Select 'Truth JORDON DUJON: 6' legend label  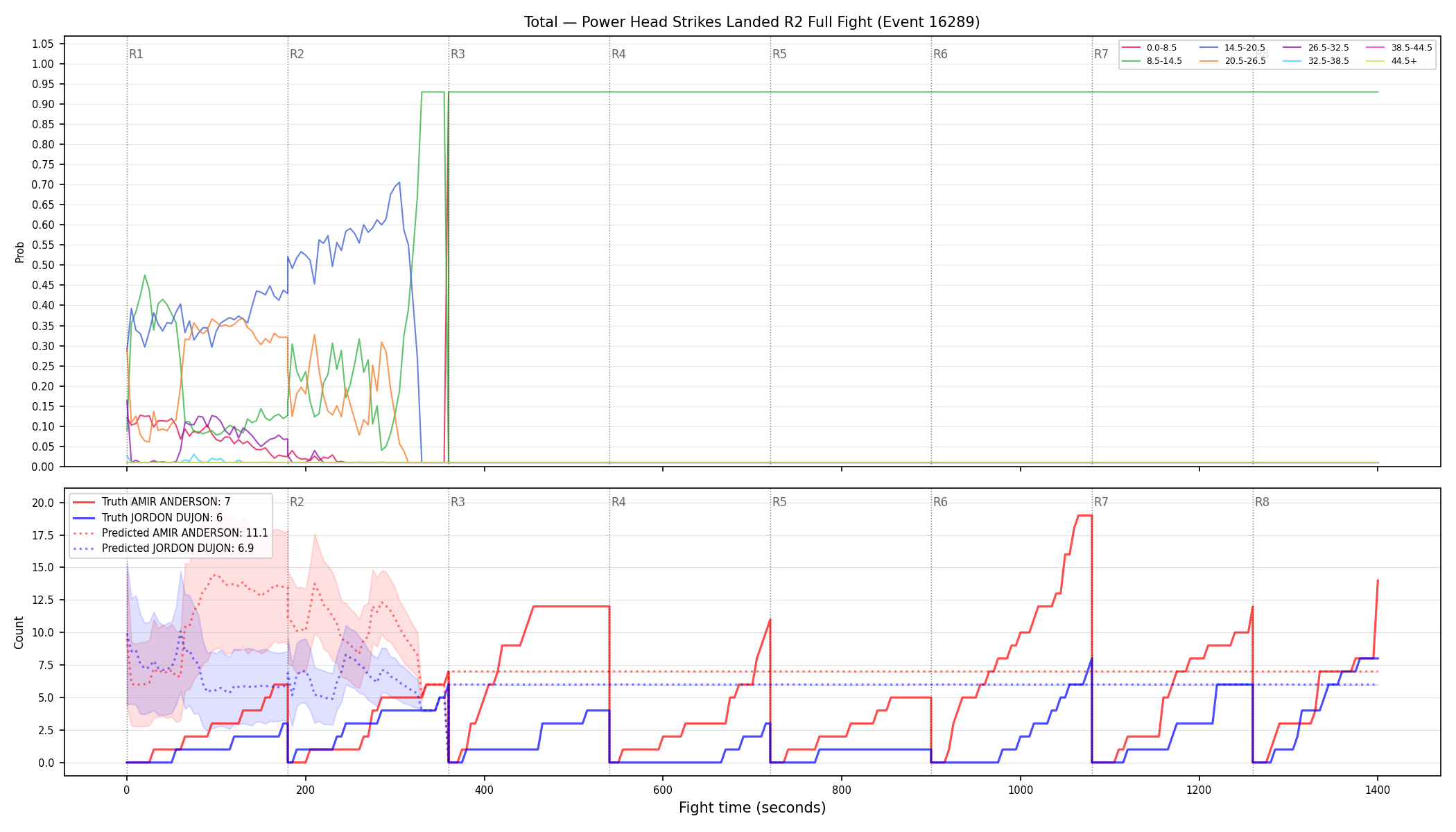click(162, 517)
